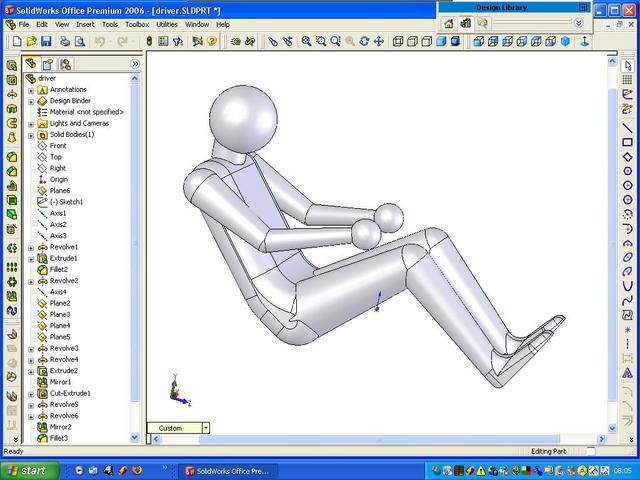Open the Custom view dropdown

[x=206, y=428]
